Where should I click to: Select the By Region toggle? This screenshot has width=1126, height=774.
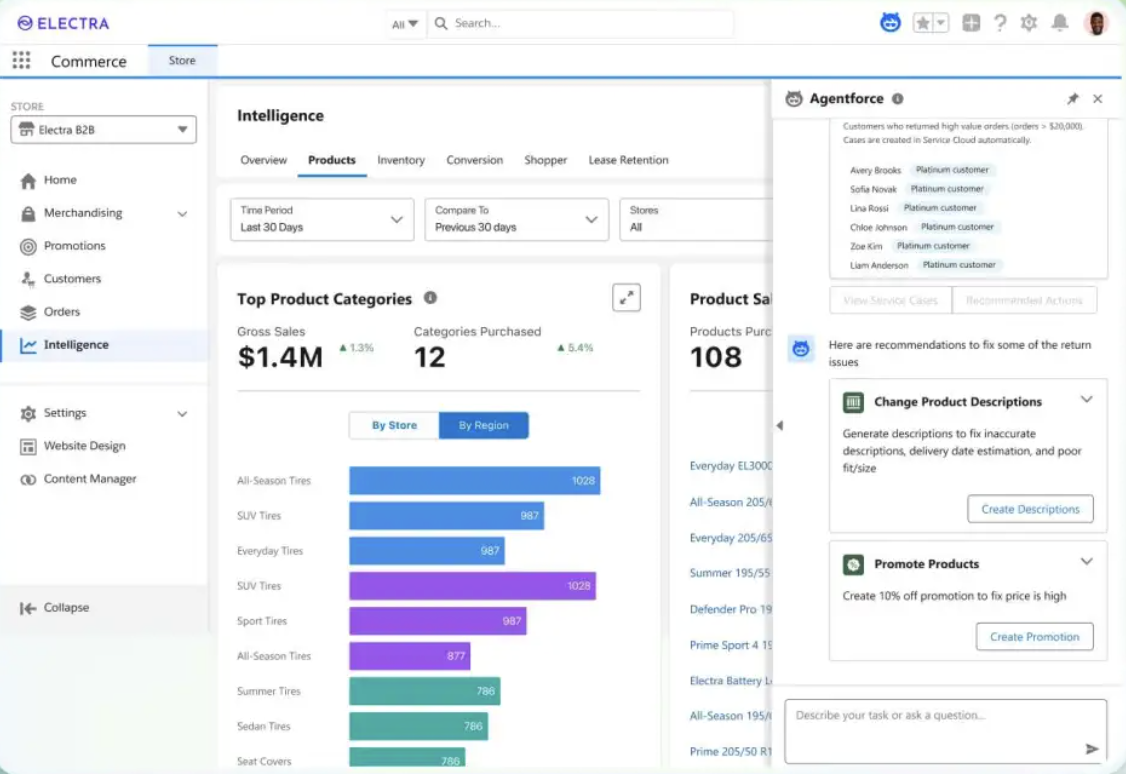pyautogui.click(x=483, y=425)
